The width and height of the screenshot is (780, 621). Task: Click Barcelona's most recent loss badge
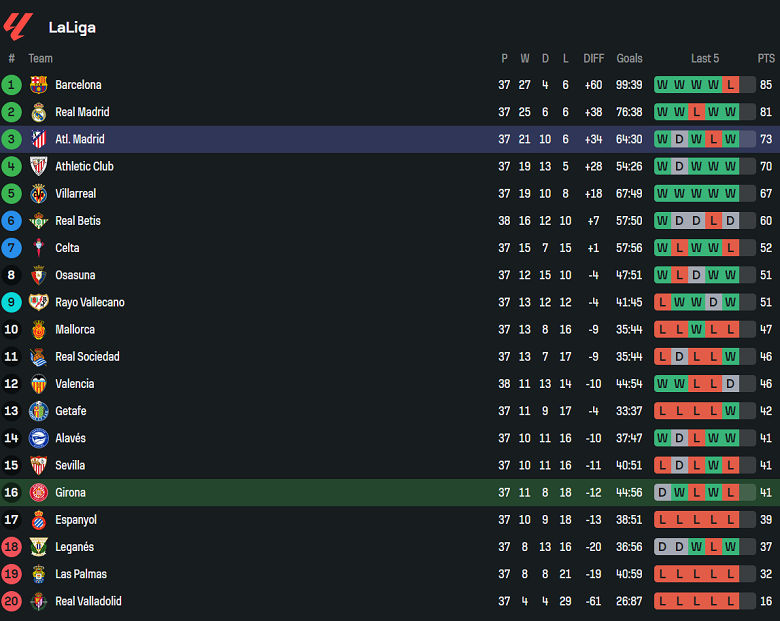tap(731, 85)
